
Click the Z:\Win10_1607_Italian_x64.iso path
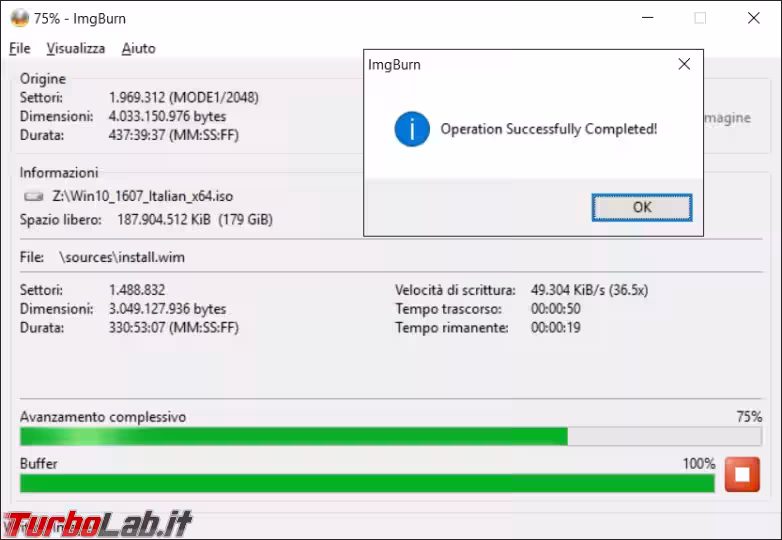point(143,196)
